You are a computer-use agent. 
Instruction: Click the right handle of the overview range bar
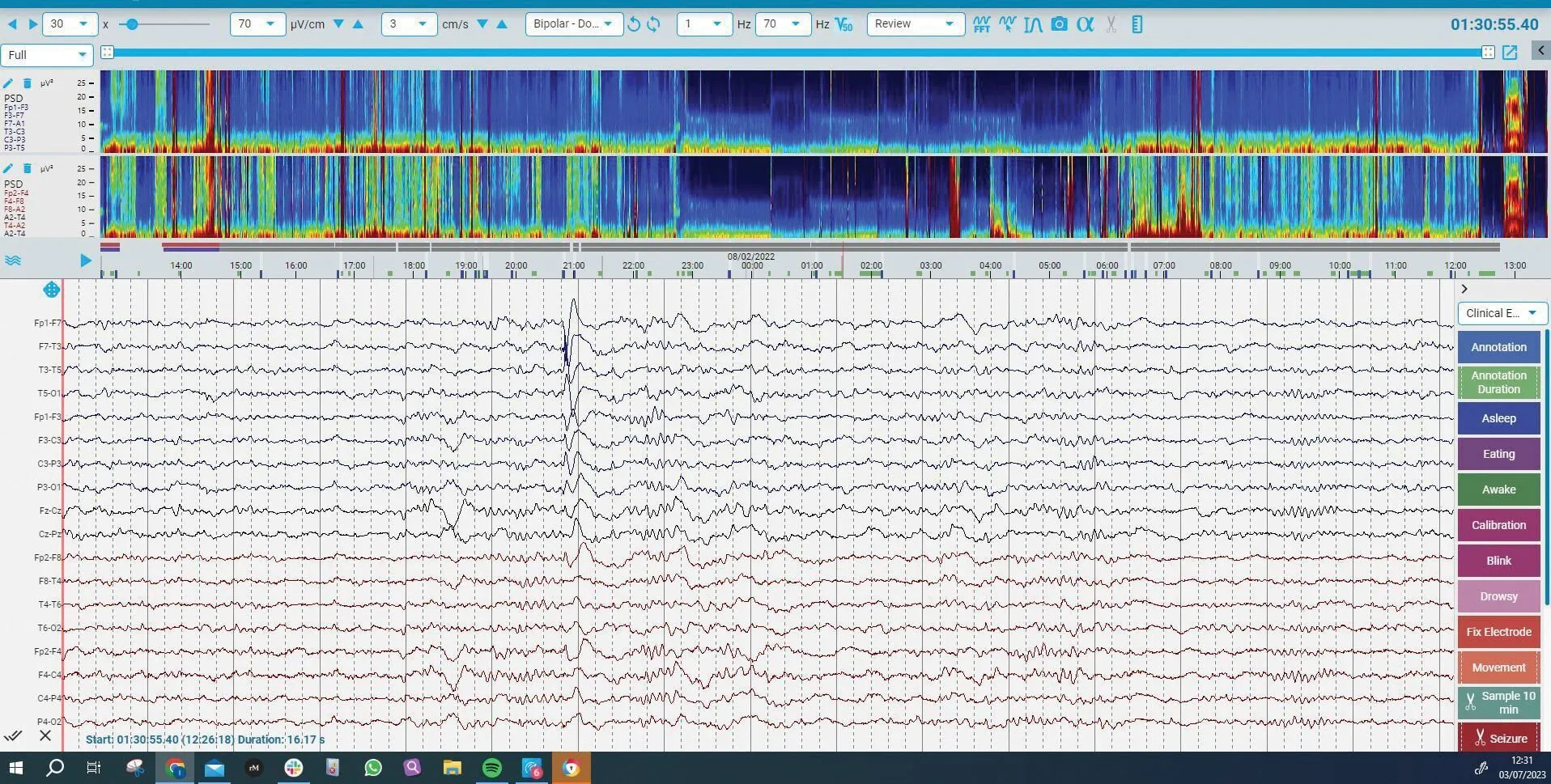(x=1488, y=53)
